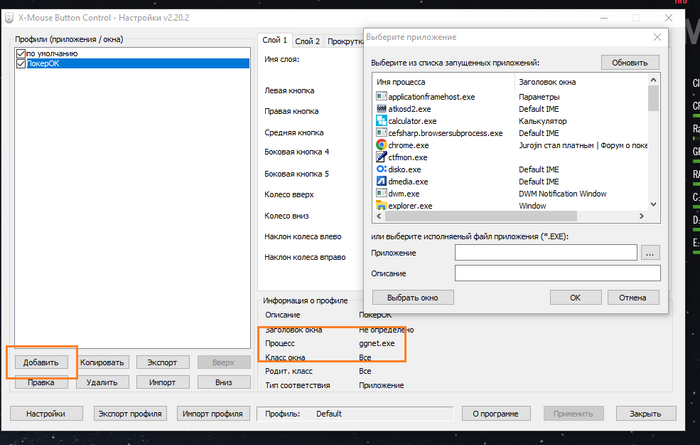Click the horizontal scroll left arrow
Image resolution: width=700 pixels, height=445 pixels.
click(x=379, y=216)
